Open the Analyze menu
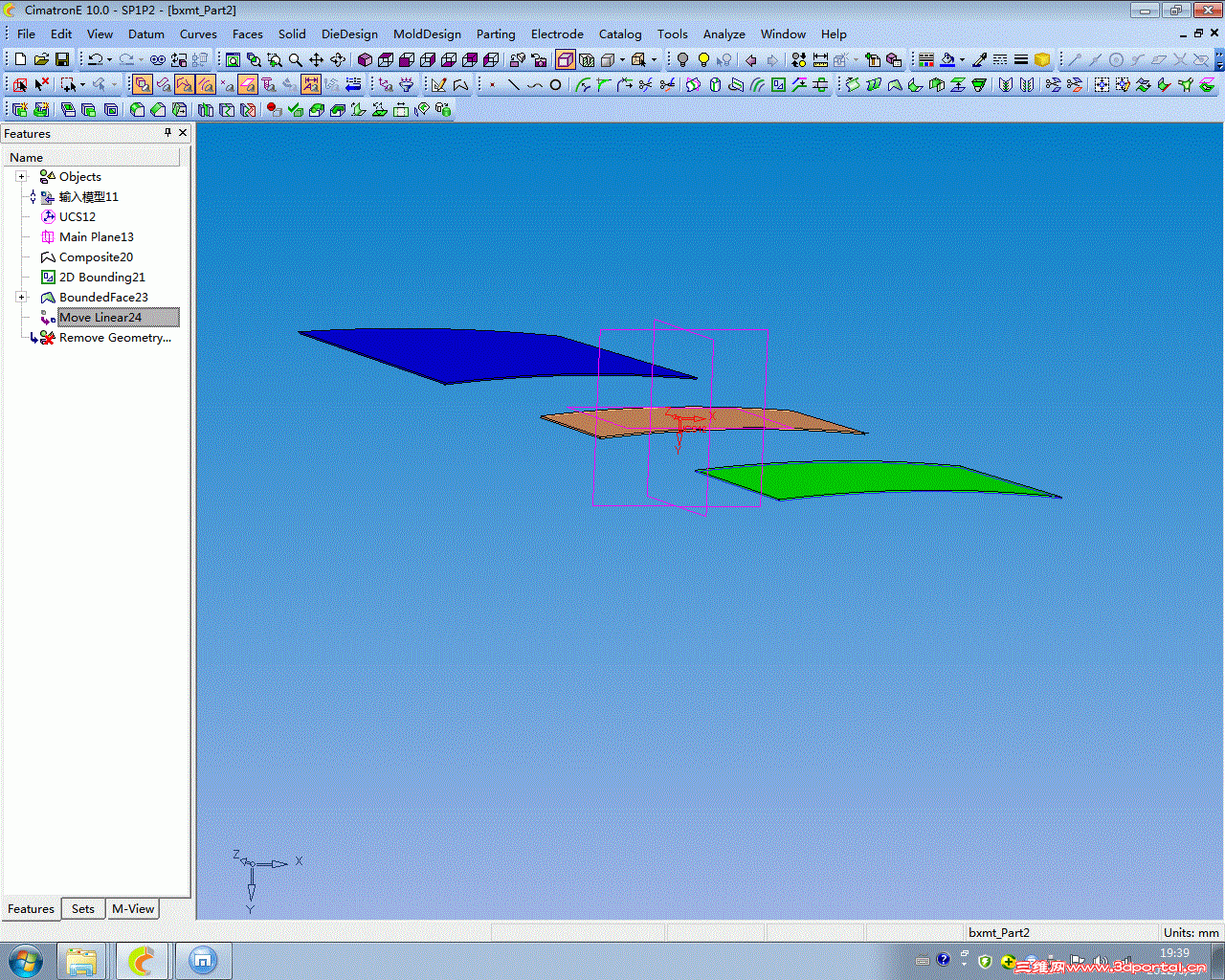 click(x=724, y=33)
